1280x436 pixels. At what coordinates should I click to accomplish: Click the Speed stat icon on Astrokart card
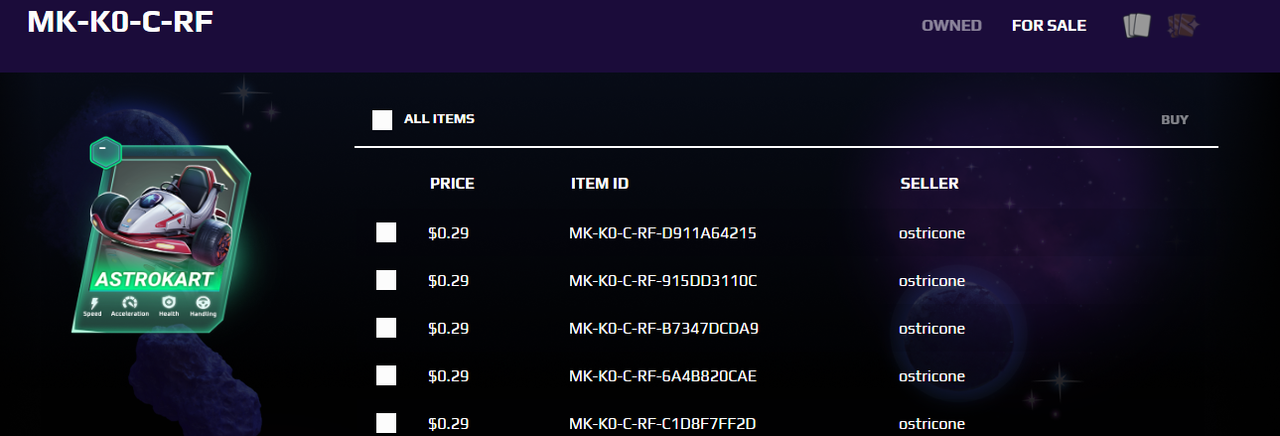pyautogui.click(x=93, y=302)
